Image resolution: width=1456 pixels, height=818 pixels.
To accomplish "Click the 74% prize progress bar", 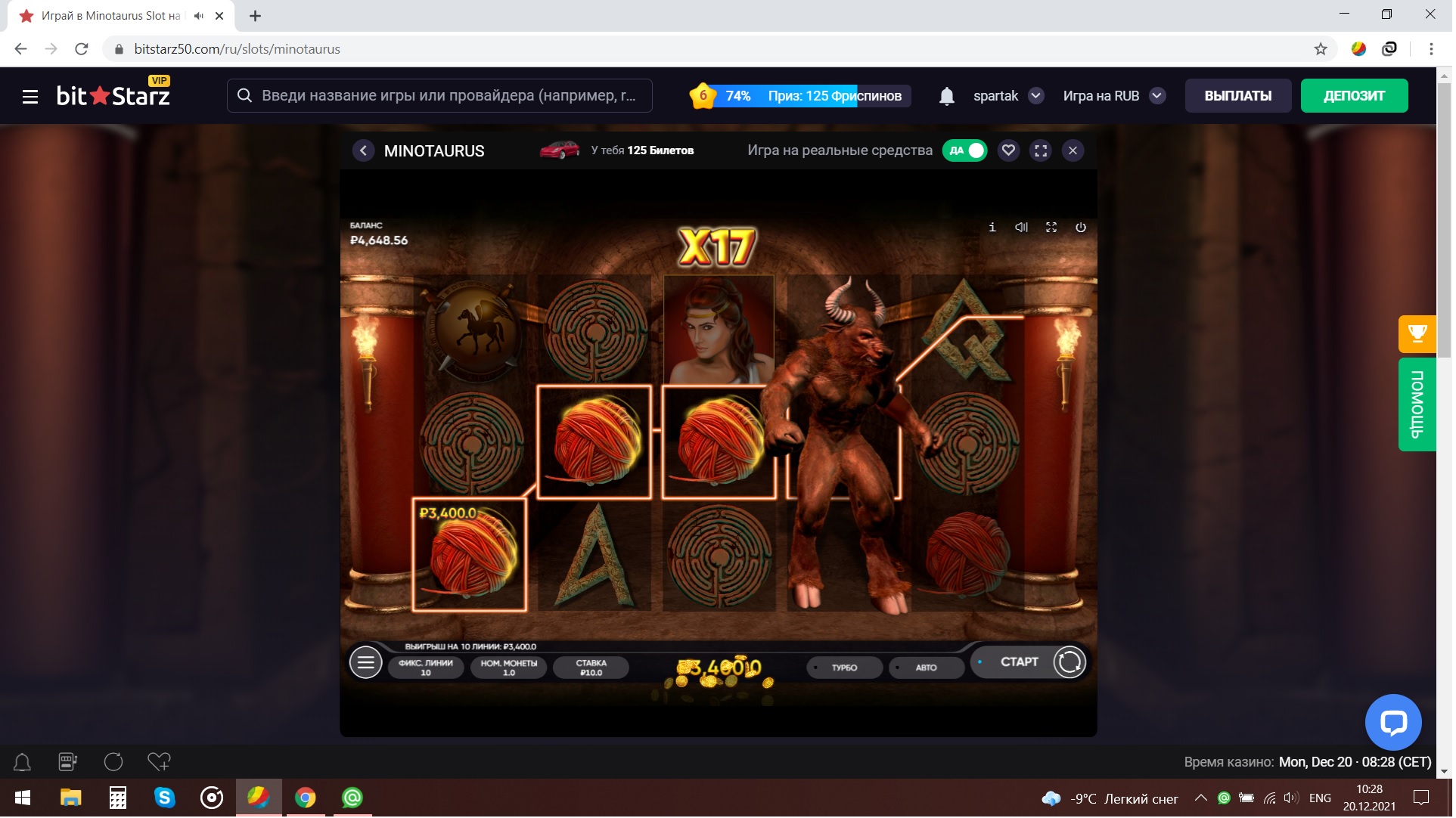I will 809,96.
